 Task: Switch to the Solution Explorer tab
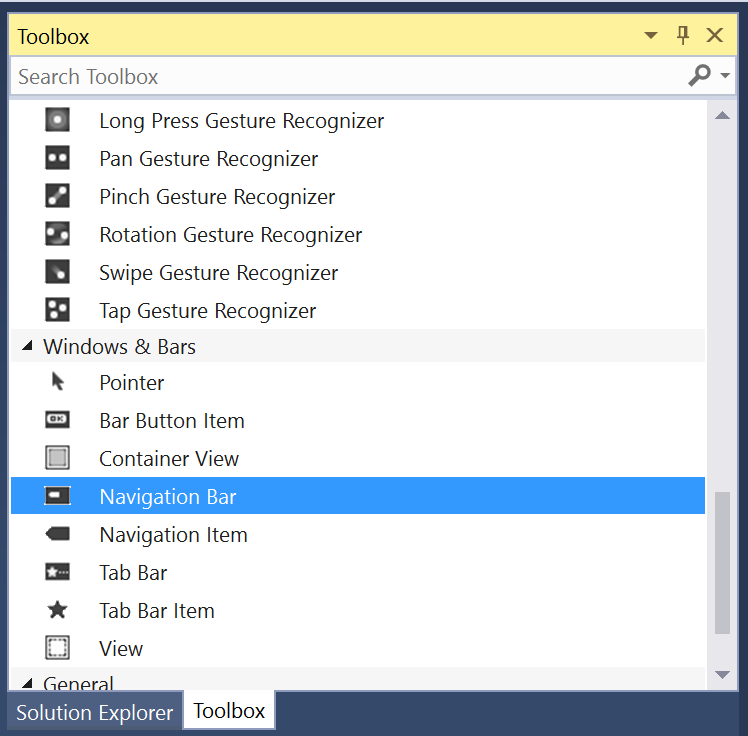click(95, 713)
